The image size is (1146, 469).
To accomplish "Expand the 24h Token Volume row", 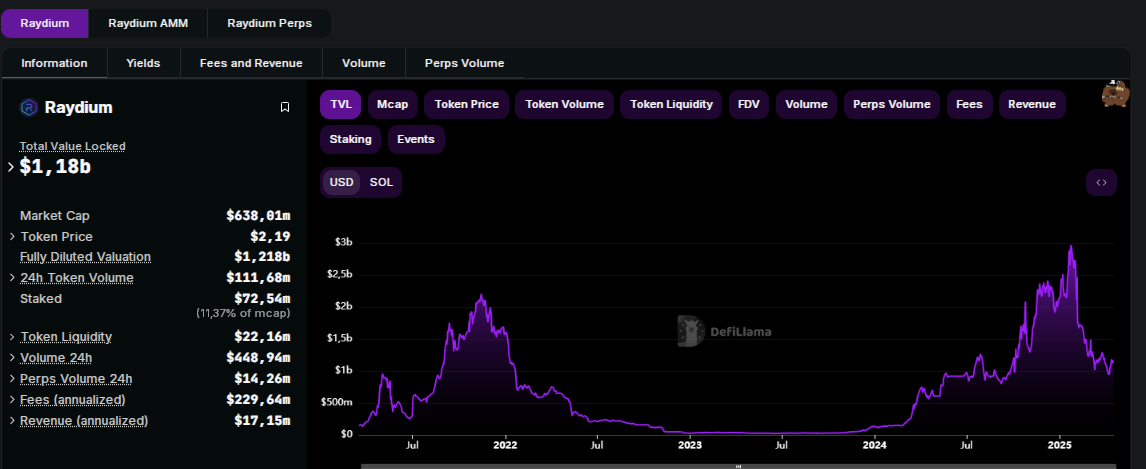I will tap(12, 278).
